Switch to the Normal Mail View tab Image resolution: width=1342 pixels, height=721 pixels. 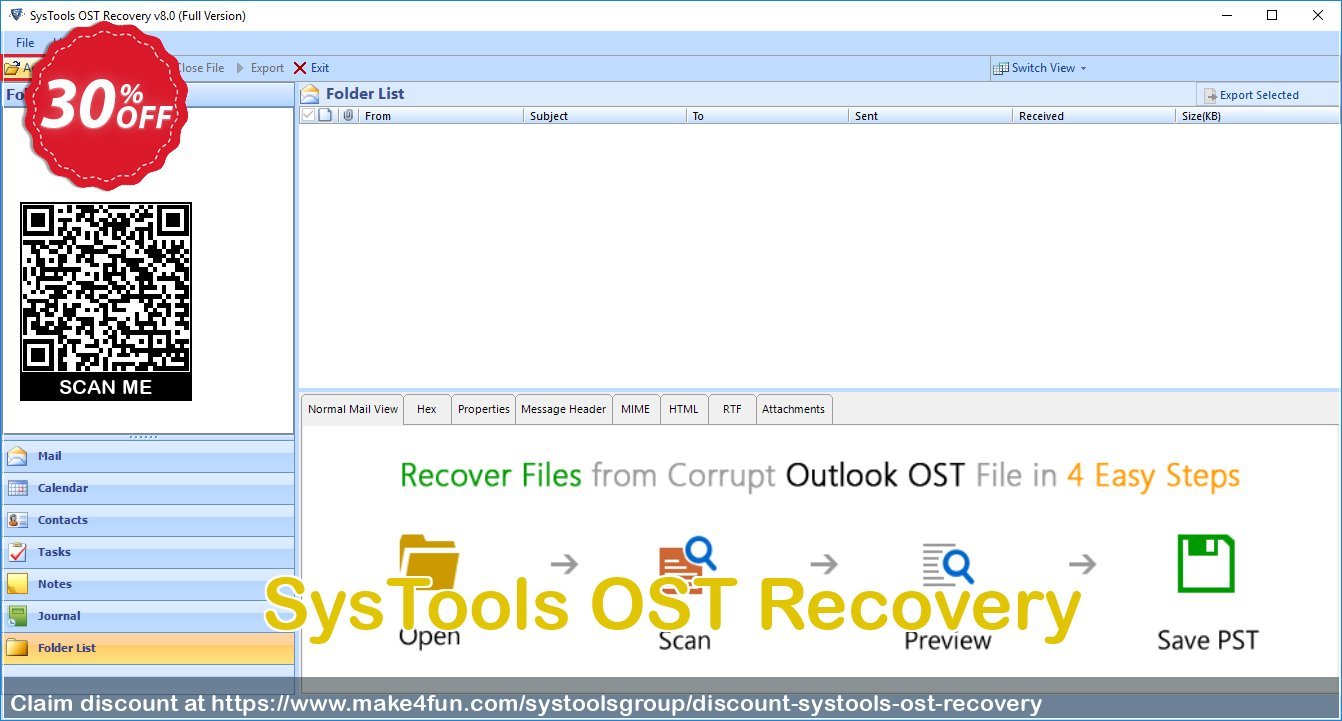(353, 409)
